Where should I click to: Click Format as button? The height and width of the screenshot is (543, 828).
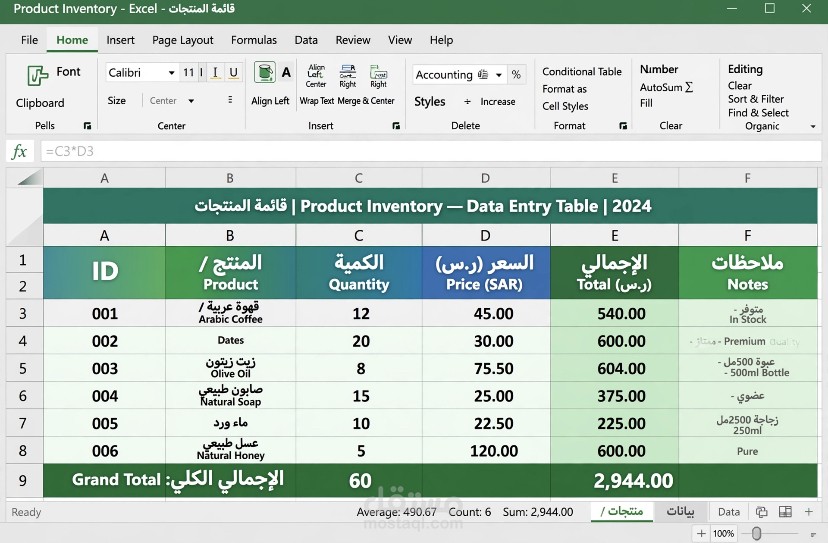point(564,89)
